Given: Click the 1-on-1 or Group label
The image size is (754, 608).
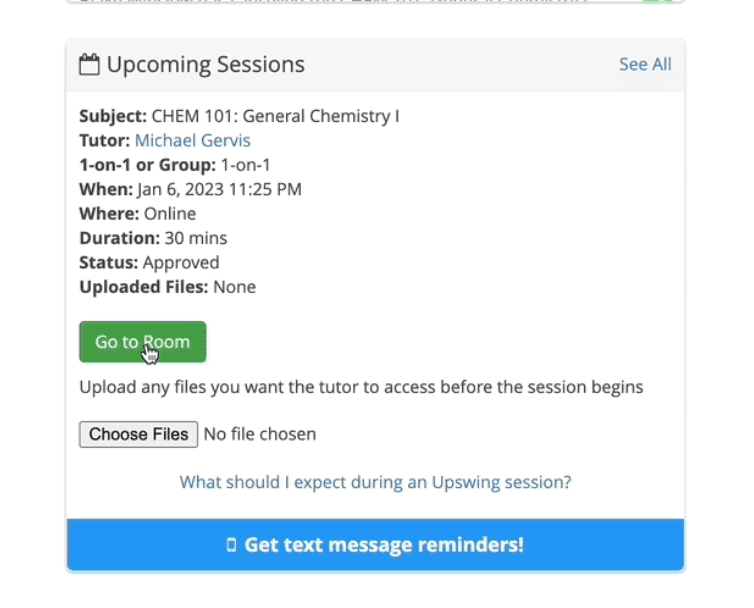Looking at the screenshot, I should click(147, 165).
